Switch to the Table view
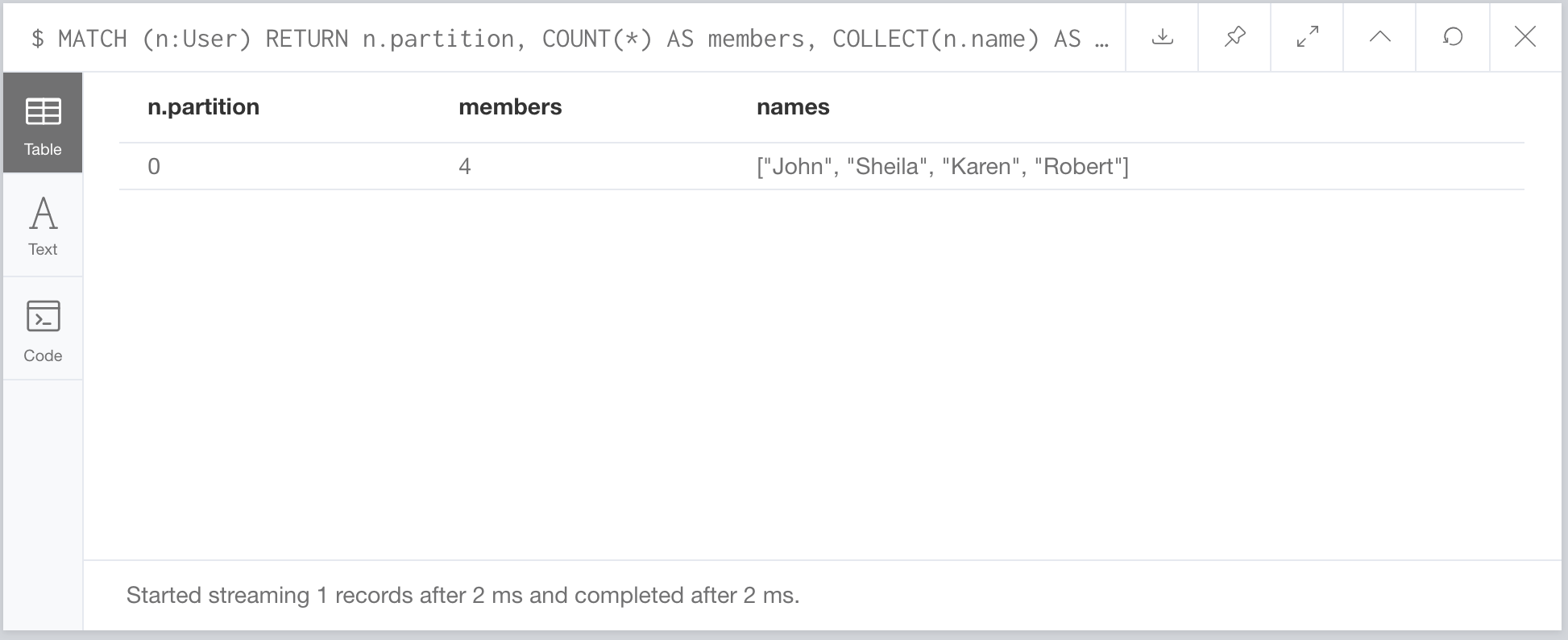Screen dimensions: 1568x640 pyautogui.click(x=43, y=123)
